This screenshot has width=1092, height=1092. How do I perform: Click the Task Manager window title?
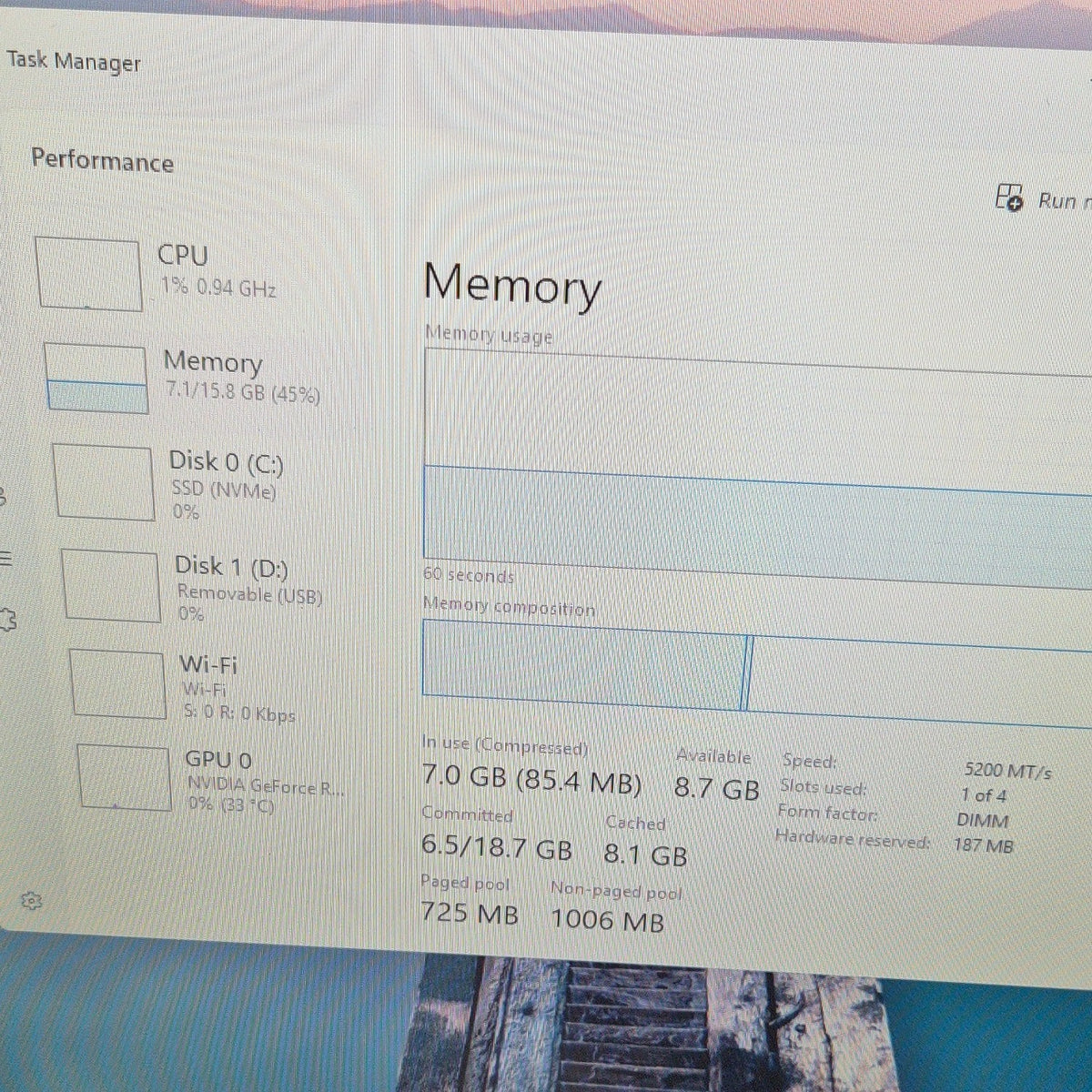[x=74, y=62]
